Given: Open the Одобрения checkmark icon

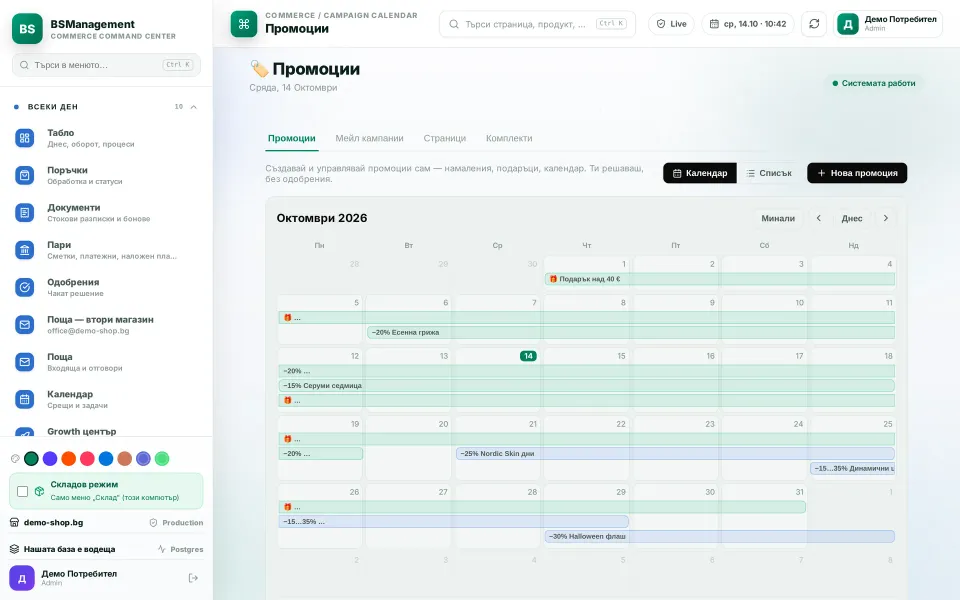Looking at the screenshot, I should tap(24, 287).
